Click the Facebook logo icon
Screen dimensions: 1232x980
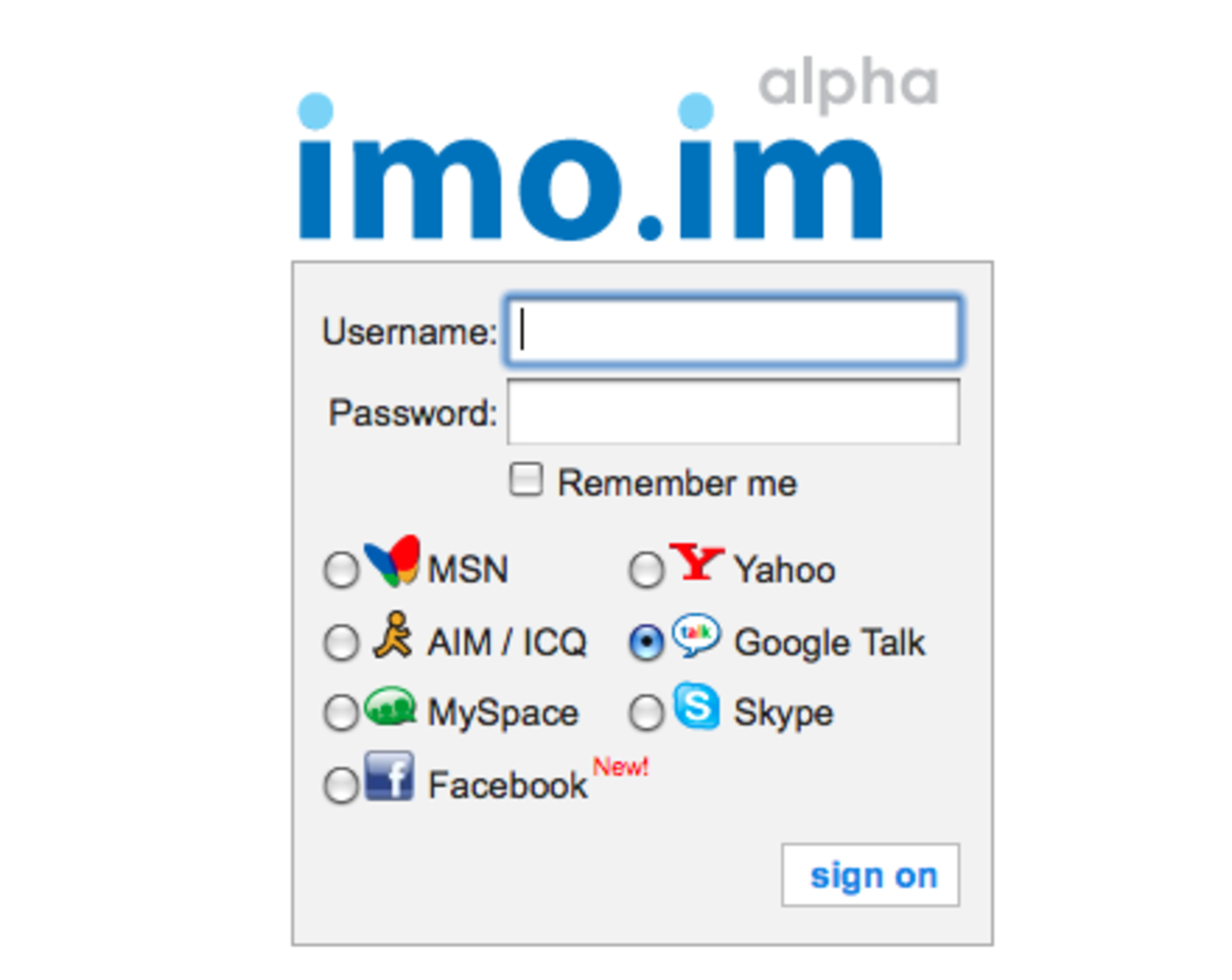click(390, 776)
